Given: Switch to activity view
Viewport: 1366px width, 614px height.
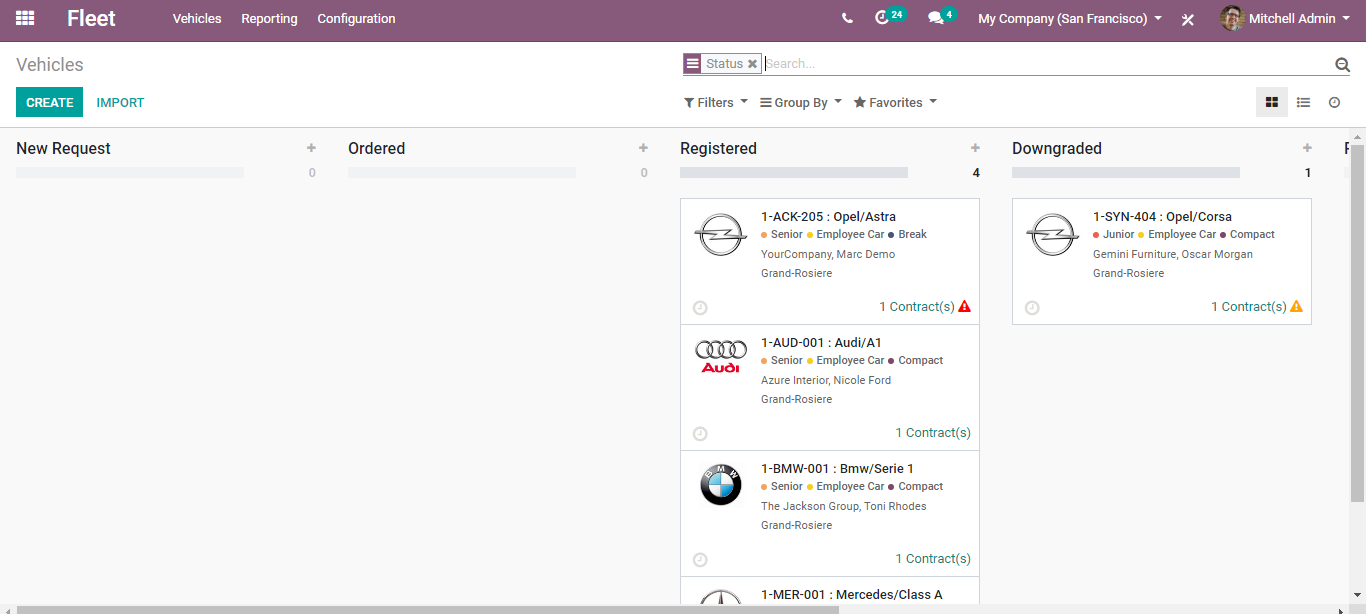Looking at the screenshot, I should pos(1334,102).
